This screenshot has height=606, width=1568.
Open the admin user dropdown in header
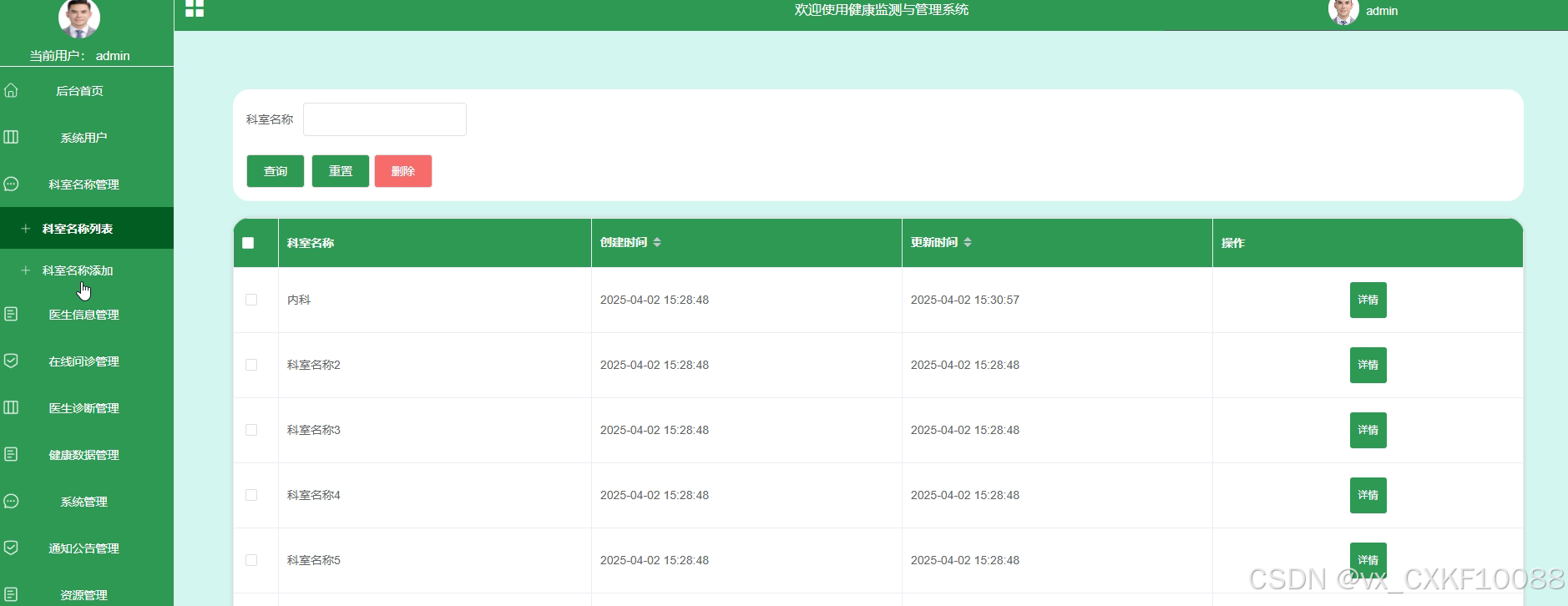pyautogui.click(x=1382, y=11)
